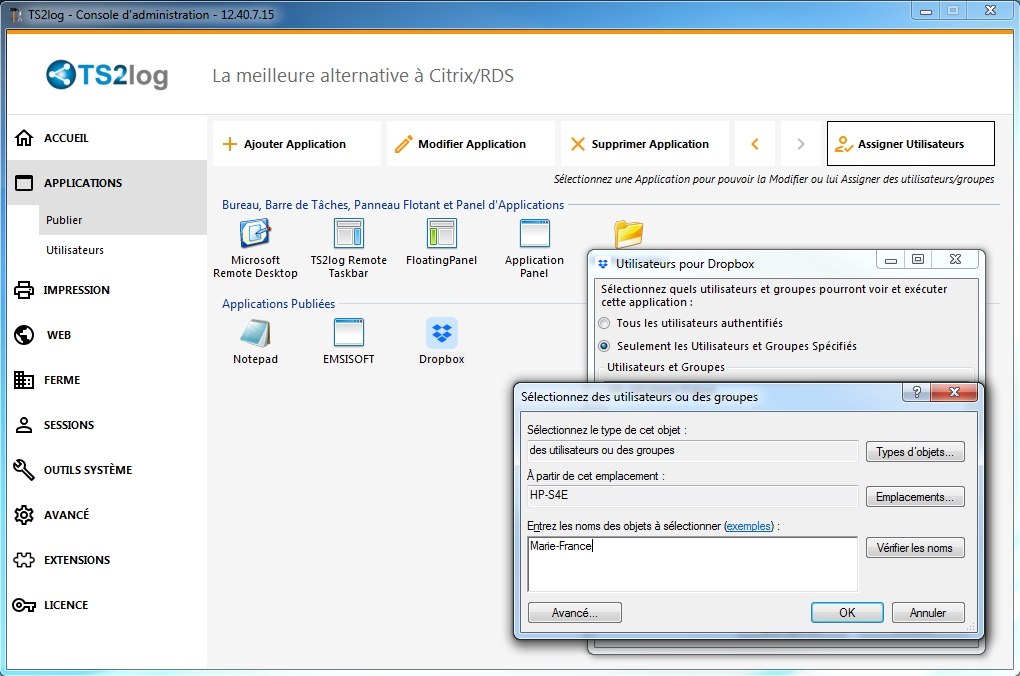Click the window icon beside Applications

pyautogui.click(x=24, y=183)
